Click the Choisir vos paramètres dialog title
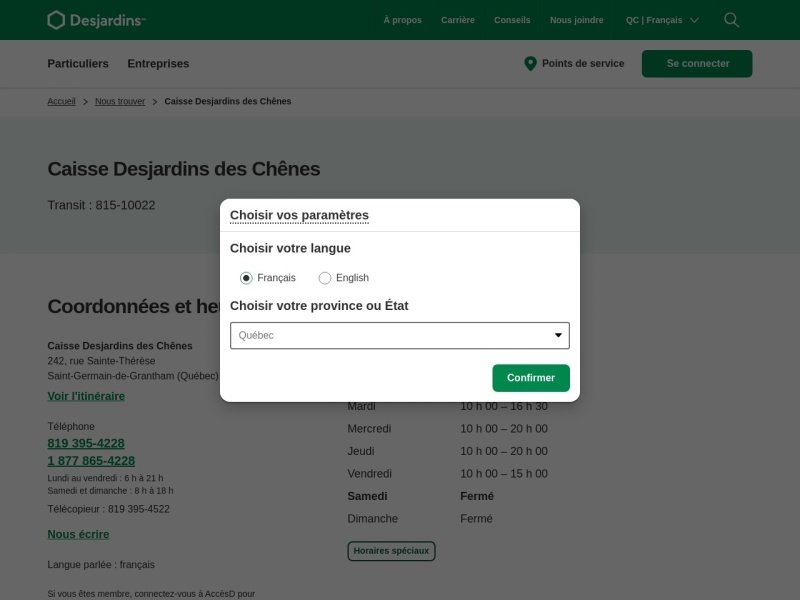This screenshot has height=600, width=800. pyautogui.click(x=299, y=215)
